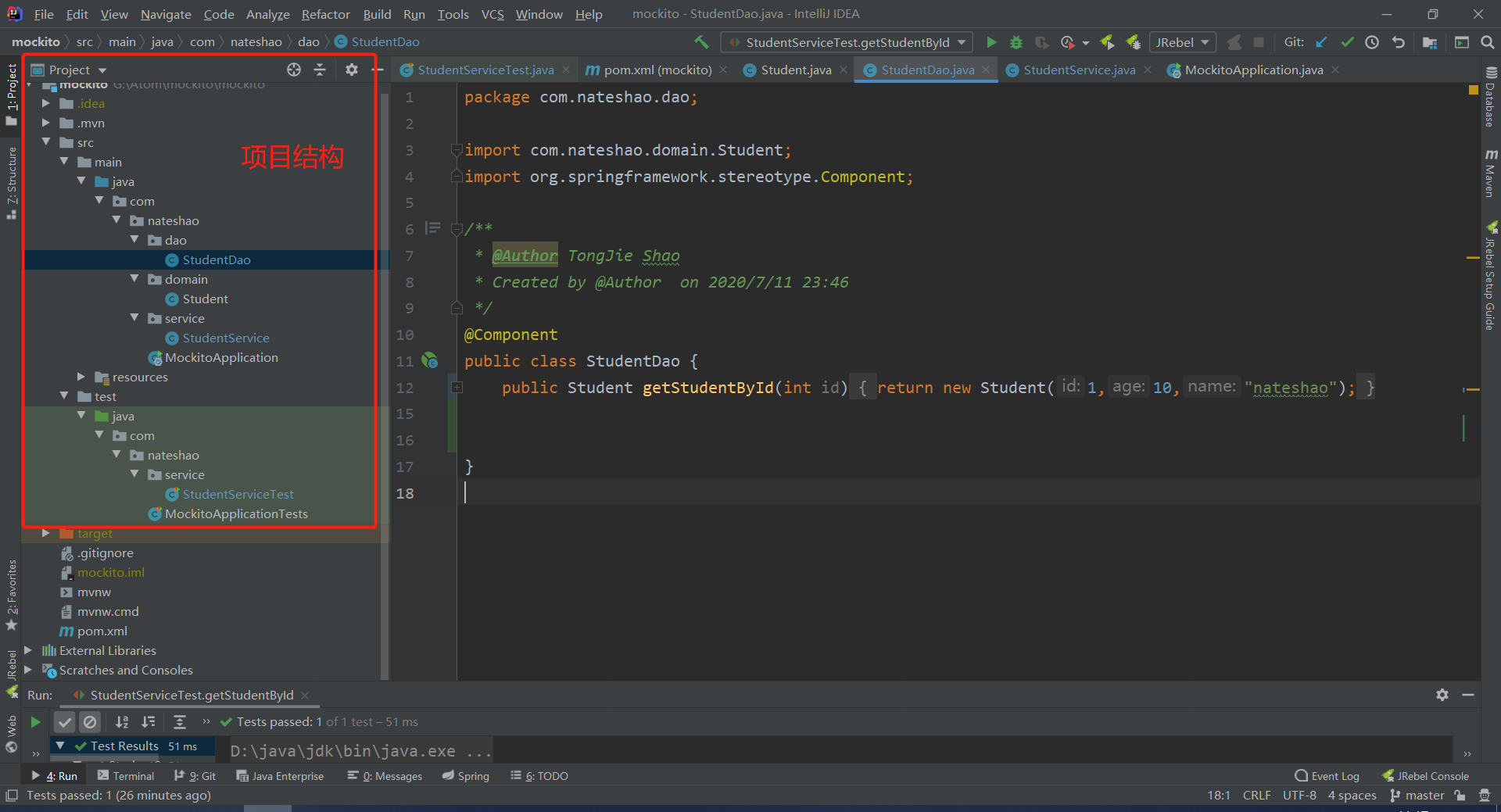
Task: Click Run Anything icon in toolbar
Action: (1461, 42)
